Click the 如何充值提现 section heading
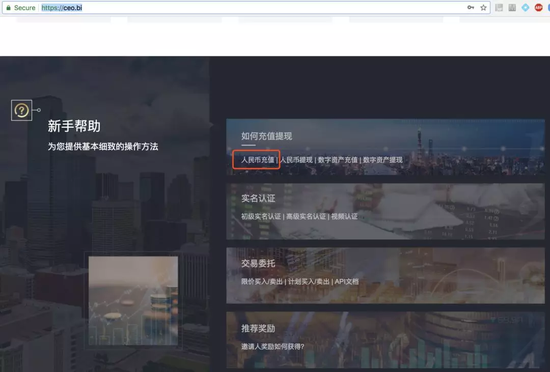This screenshot has width=550, height=372. pyautogui.click(x=266, y=136)
